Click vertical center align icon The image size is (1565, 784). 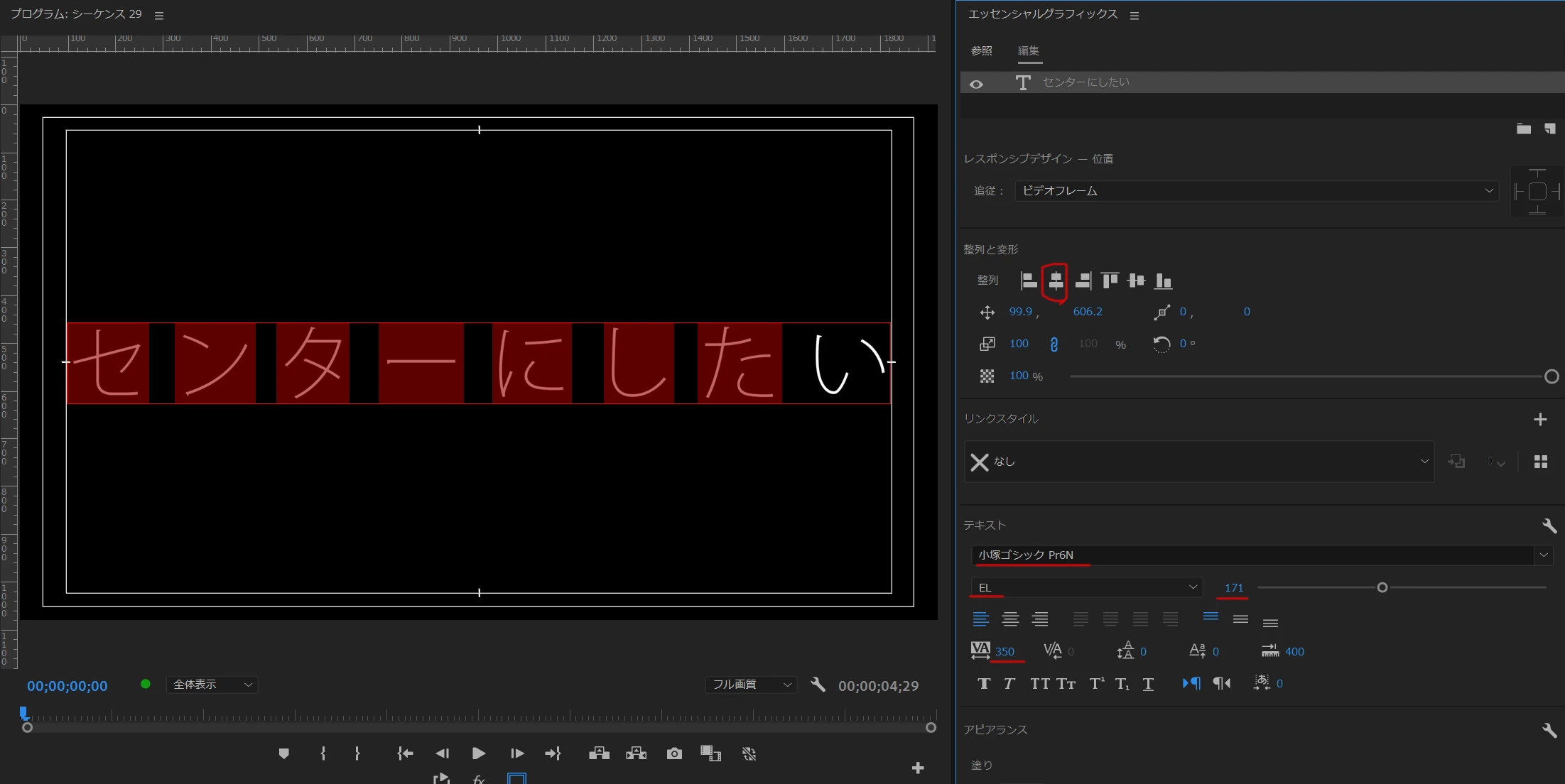pyautogui.click(x=1136, y=281)
